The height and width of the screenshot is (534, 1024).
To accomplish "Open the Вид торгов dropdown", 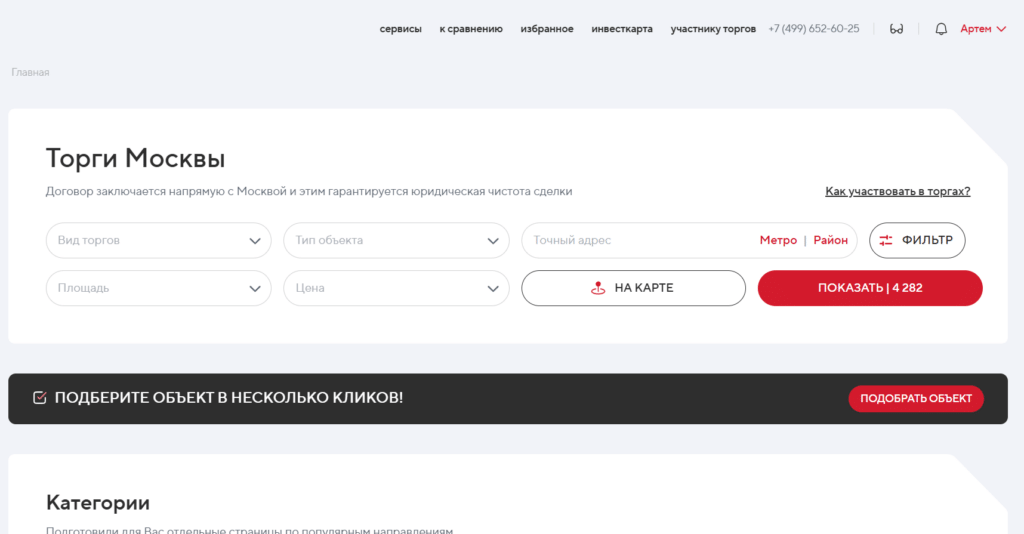I will [x=159, y=240].
